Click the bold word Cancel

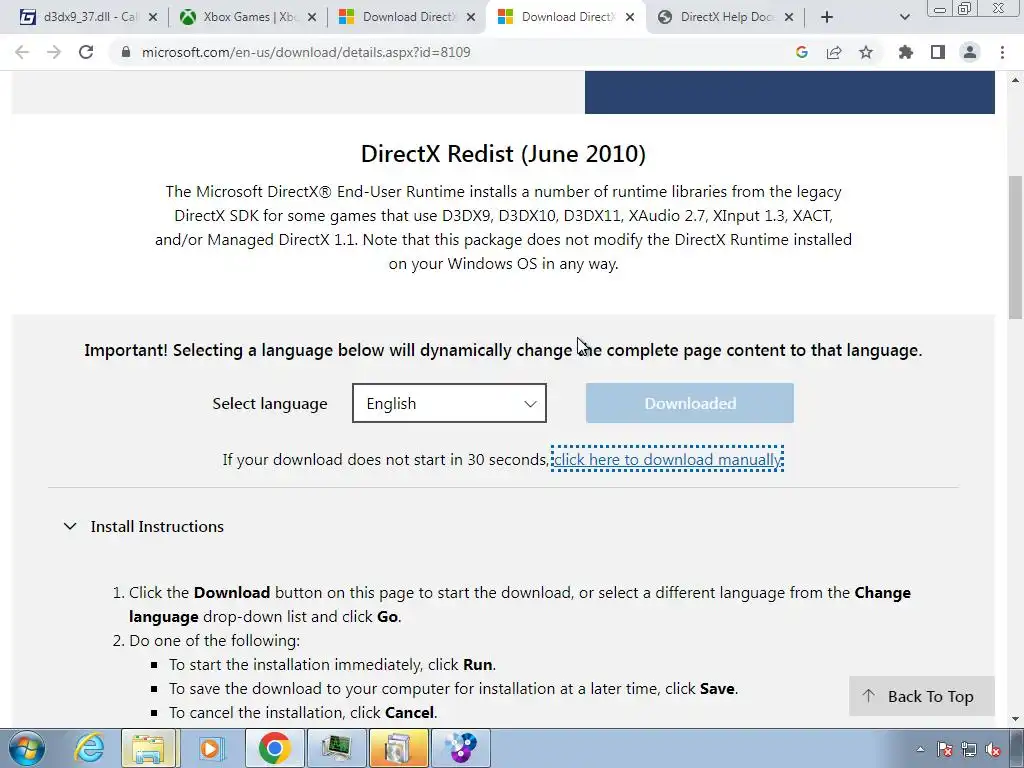pos(409,712)
